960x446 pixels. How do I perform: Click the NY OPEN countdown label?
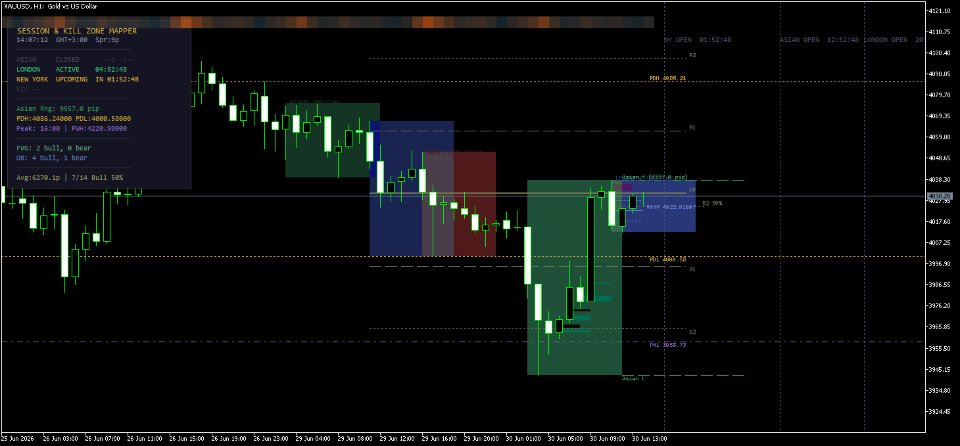697,40
